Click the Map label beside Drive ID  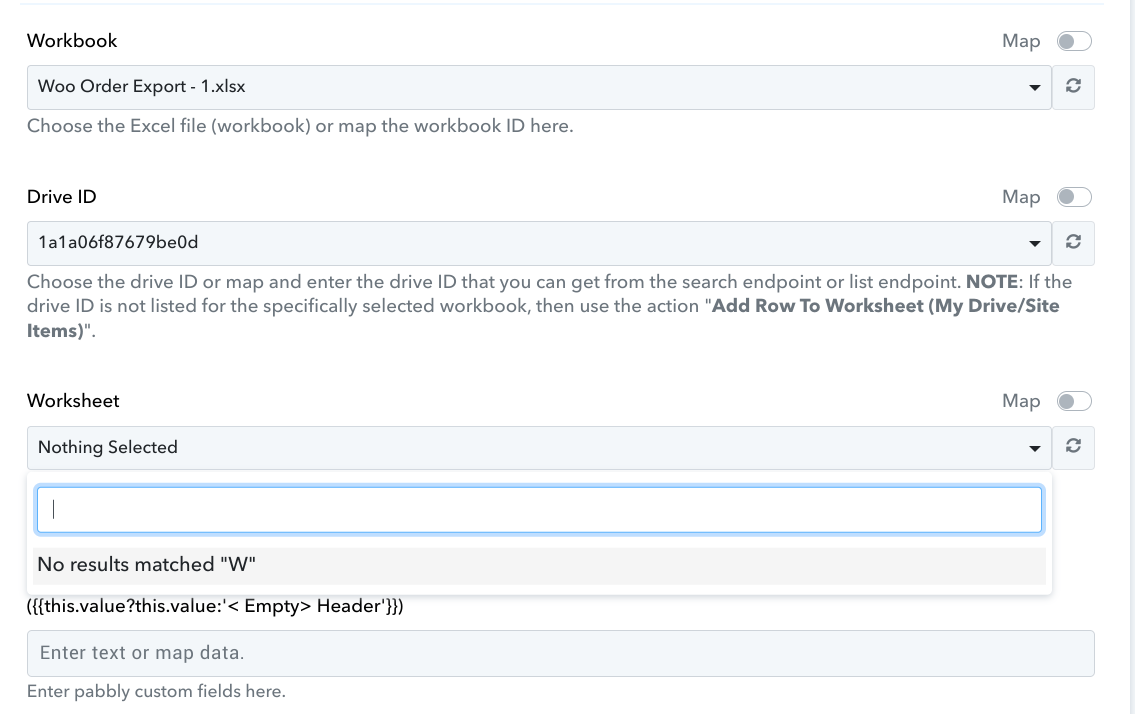1021,197
